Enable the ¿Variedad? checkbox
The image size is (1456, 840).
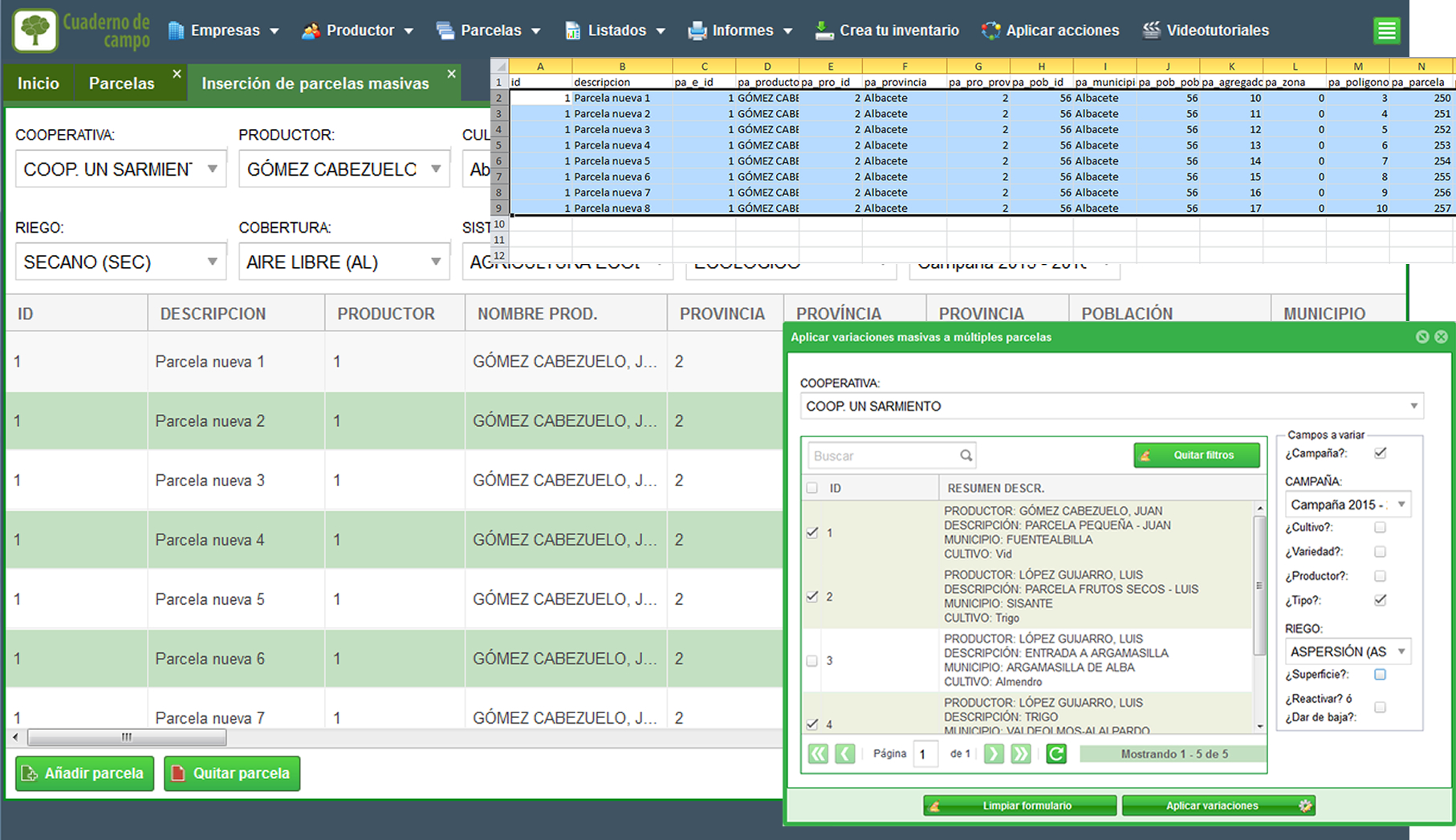click(1380, 551)
